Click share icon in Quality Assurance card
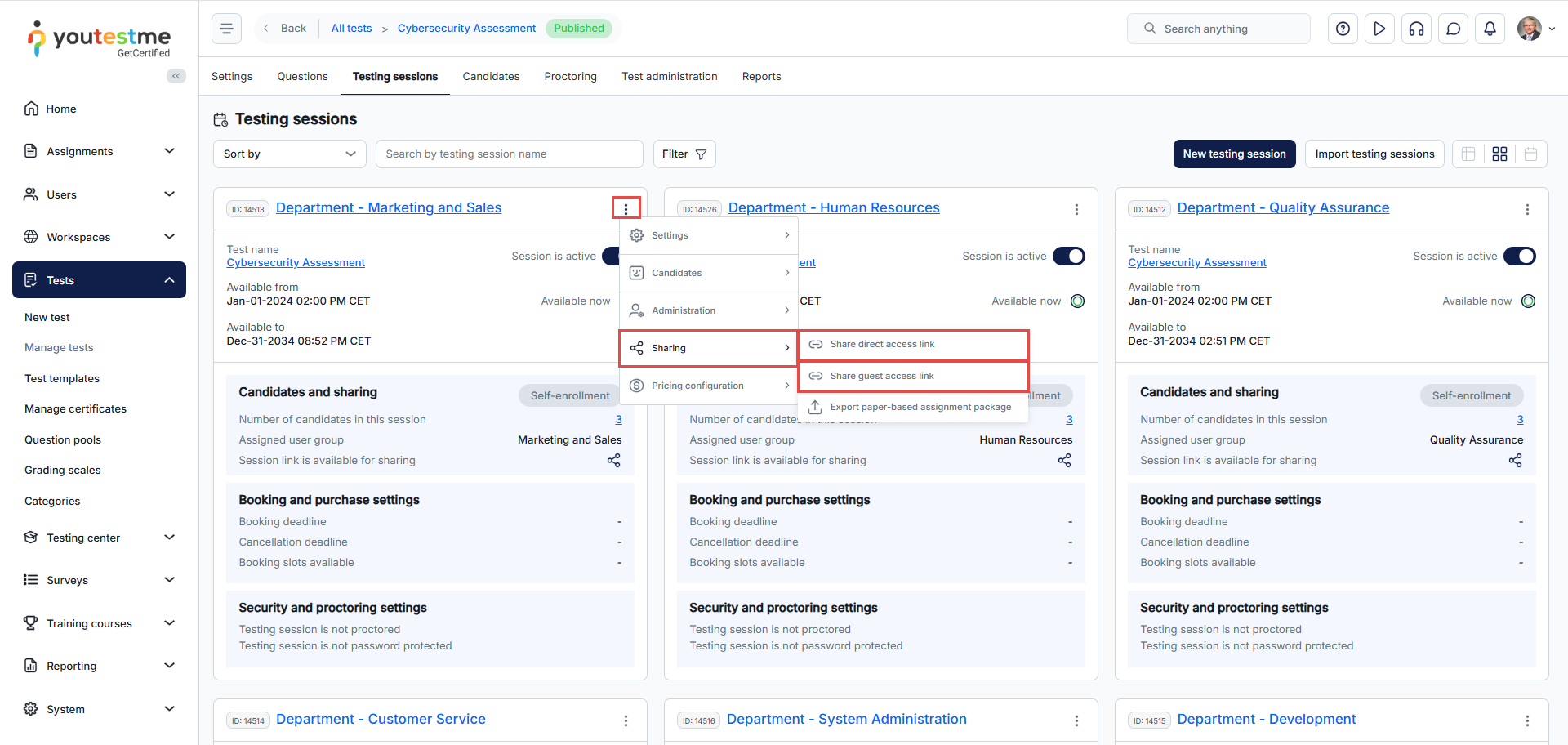This screenshot has width=1568, height=745. [x=1515, y=461]
